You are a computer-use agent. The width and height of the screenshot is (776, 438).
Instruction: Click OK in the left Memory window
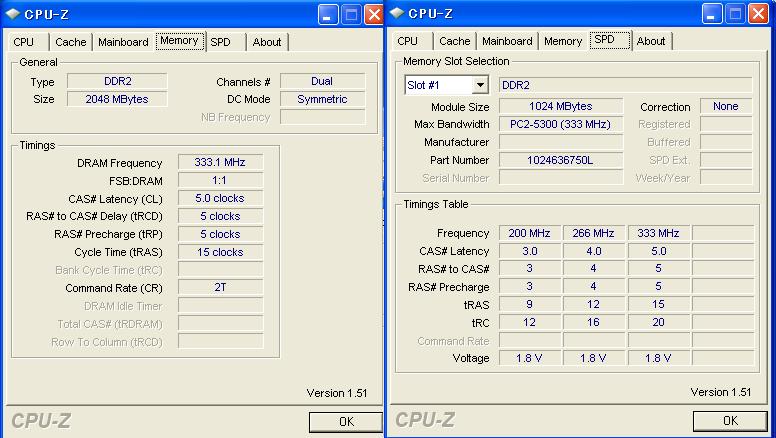click(346, 422)
